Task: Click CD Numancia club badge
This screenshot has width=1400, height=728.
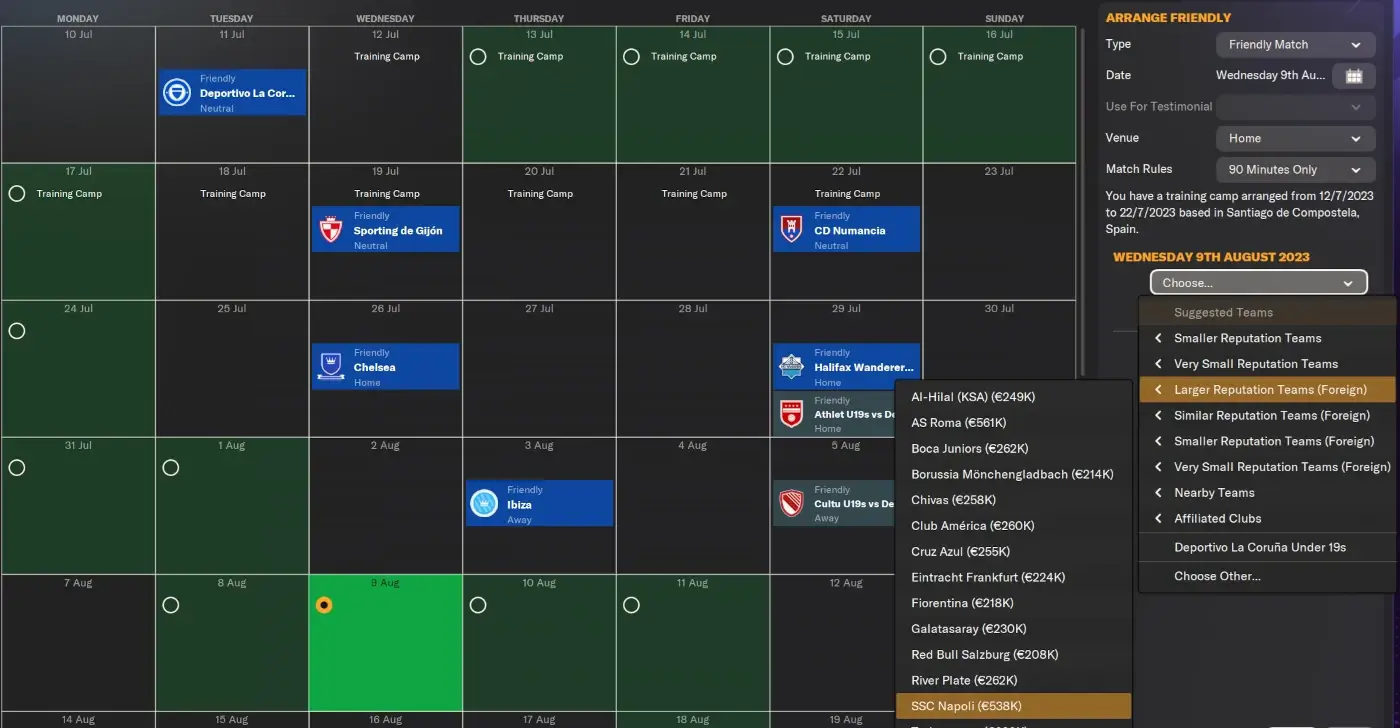Action: coord(791,230)
